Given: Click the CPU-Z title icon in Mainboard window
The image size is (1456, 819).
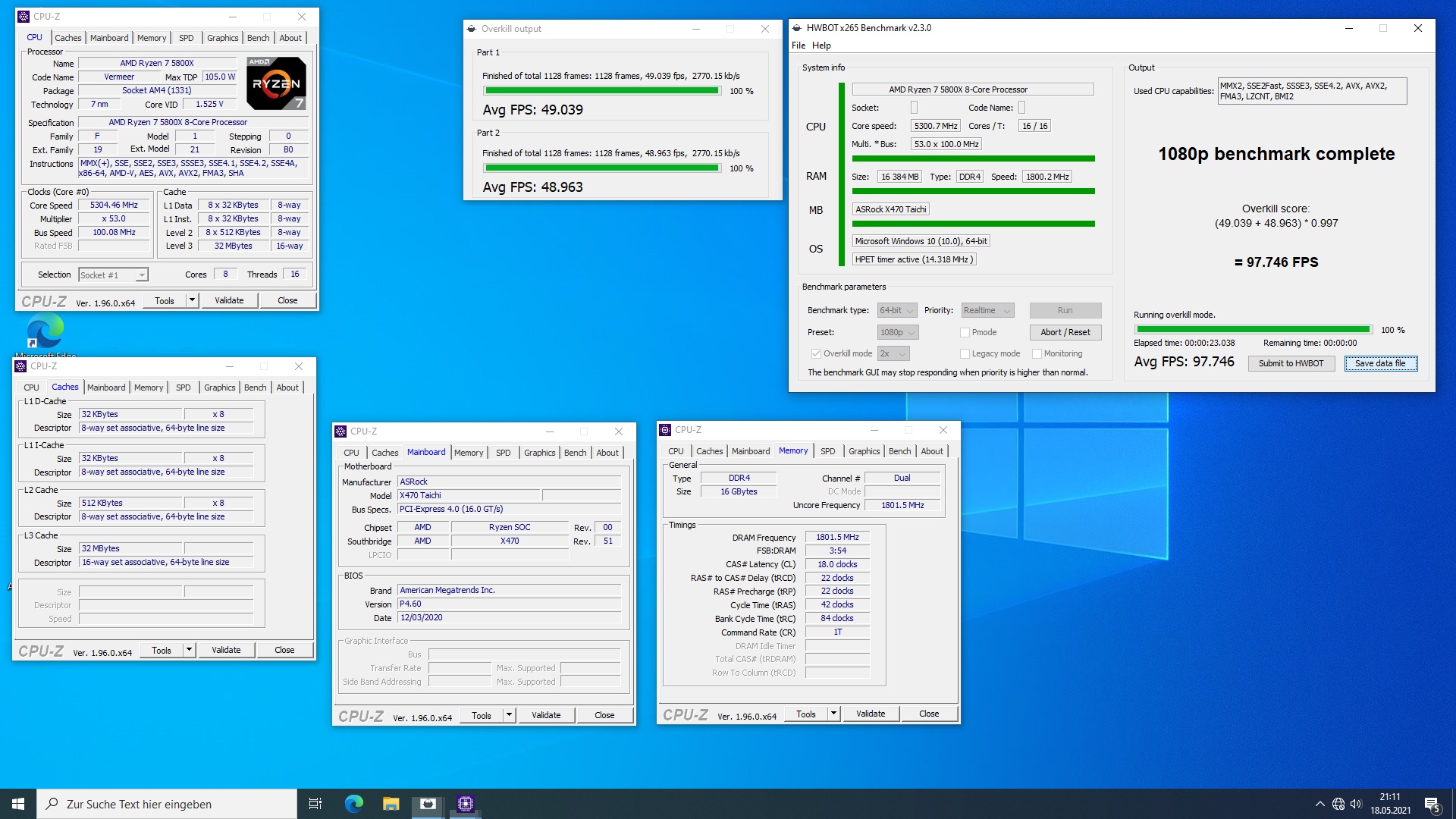Looking at the screenshot, I should (340, 431).
